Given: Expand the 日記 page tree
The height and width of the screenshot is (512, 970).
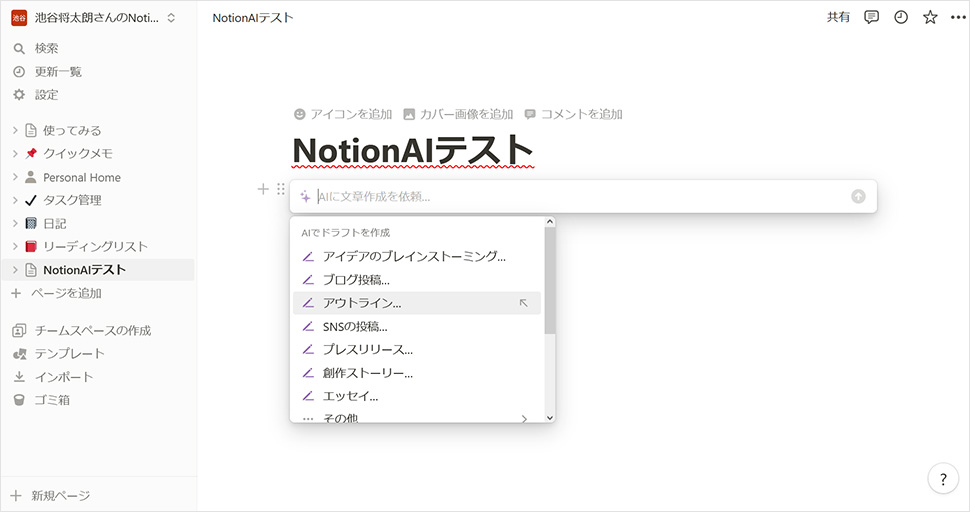Looking at the screenshot, I should 15,223.
